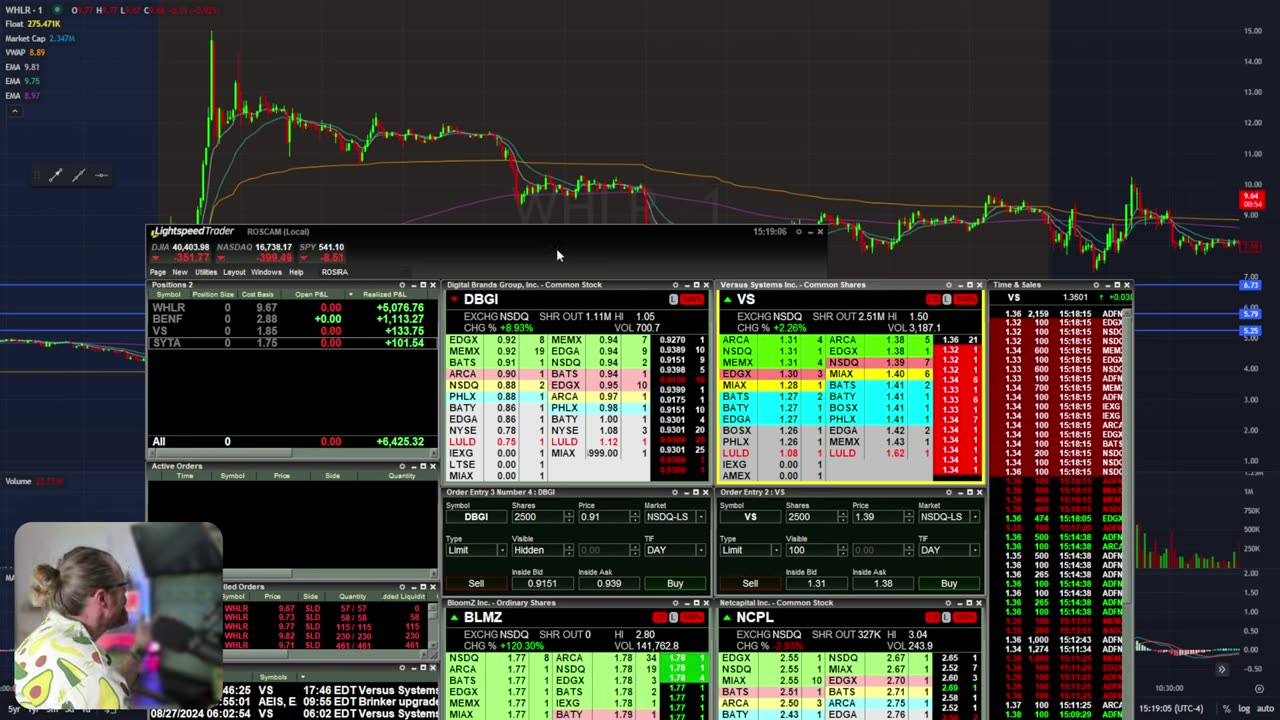Click the Symbol field showing VS
The height and width of the screenshot is (720, 1280).
click(750, 517)
